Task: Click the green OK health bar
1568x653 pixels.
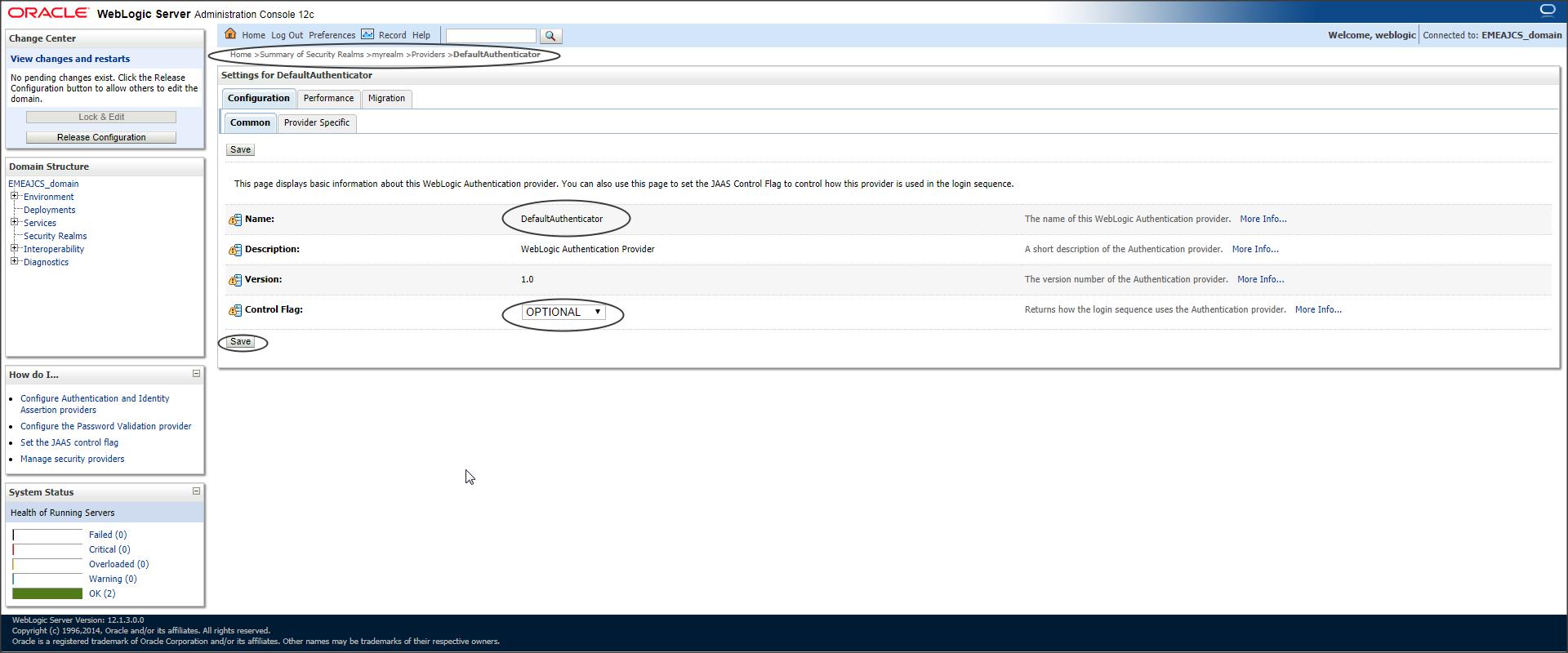Action: click(x=47, y=593)
